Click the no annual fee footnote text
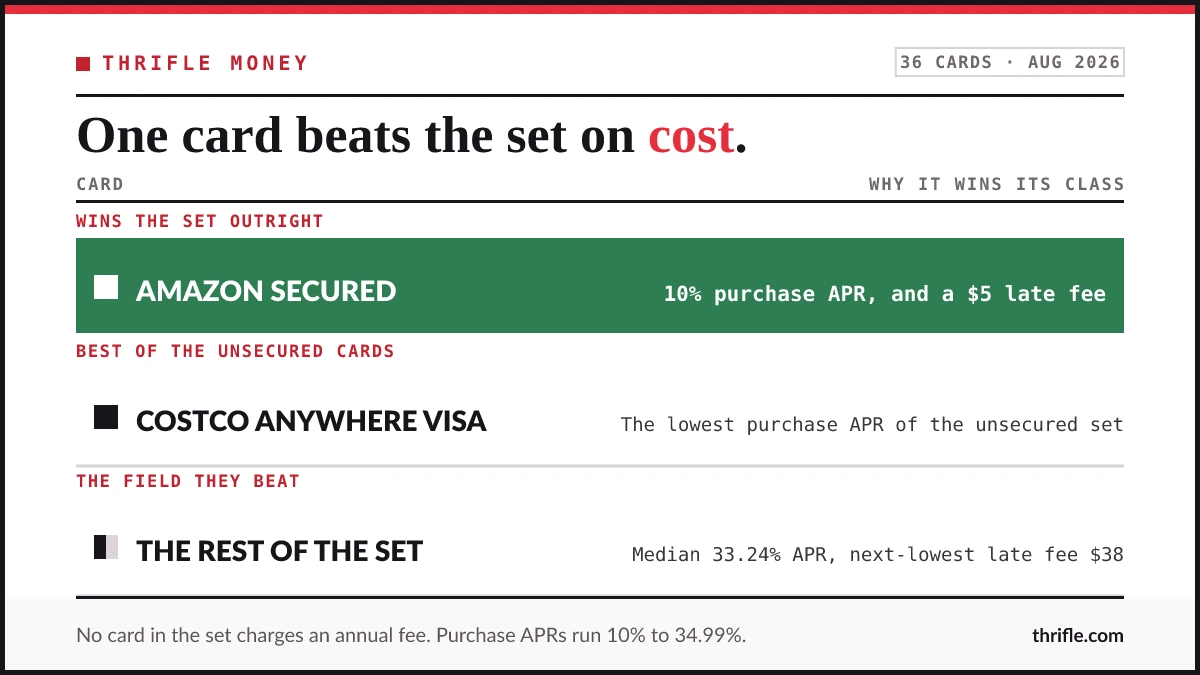 (x=411, y=635)
